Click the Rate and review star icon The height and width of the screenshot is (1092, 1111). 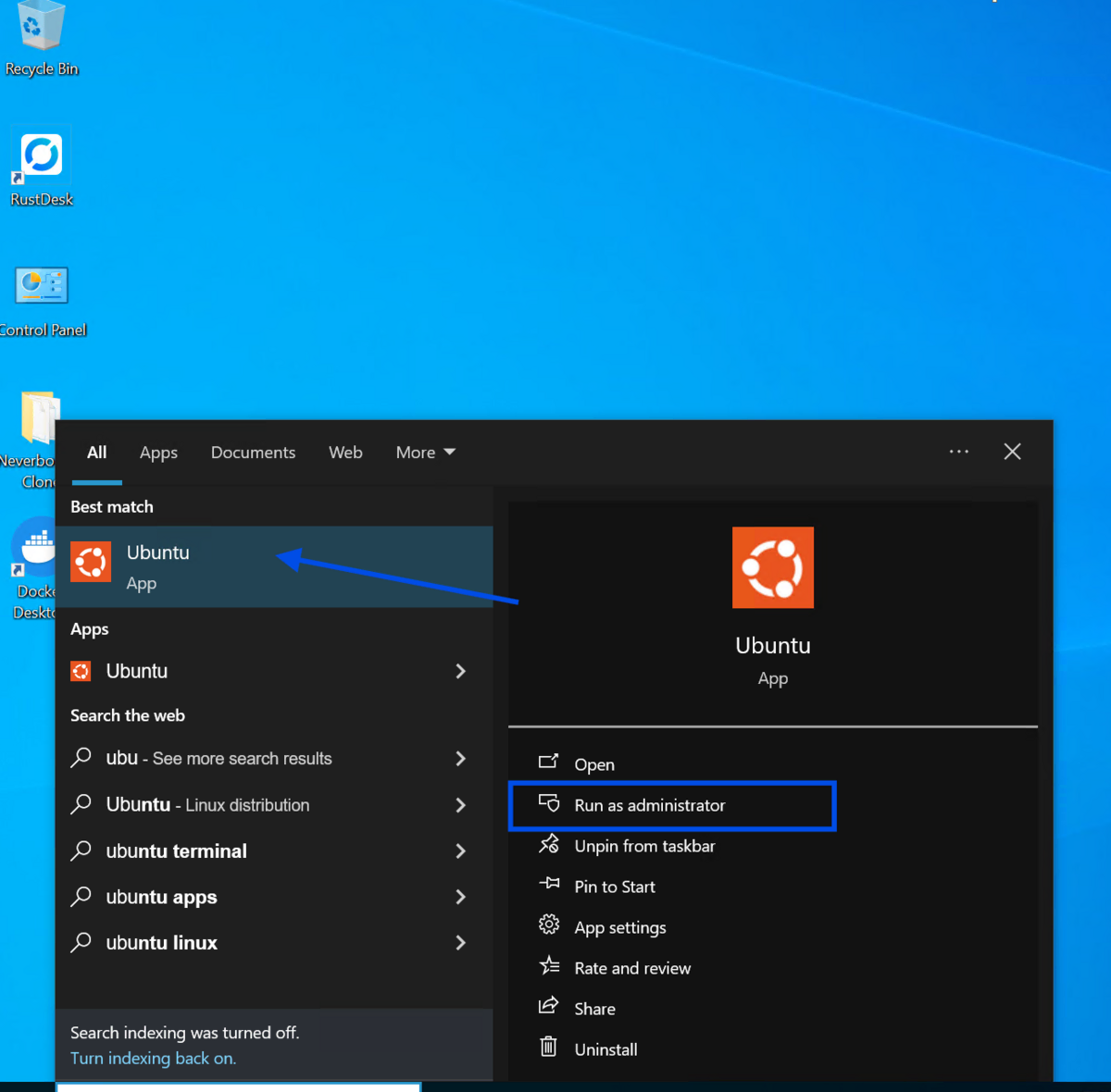[549, 966]
